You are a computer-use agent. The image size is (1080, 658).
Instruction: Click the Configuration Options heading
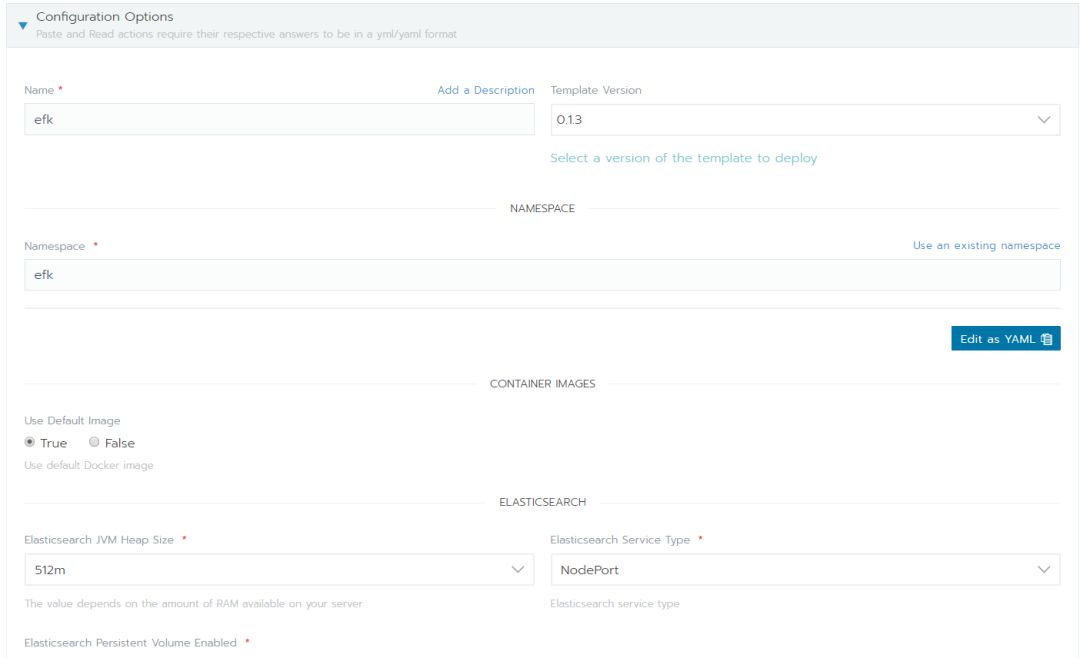pos(105,17)
